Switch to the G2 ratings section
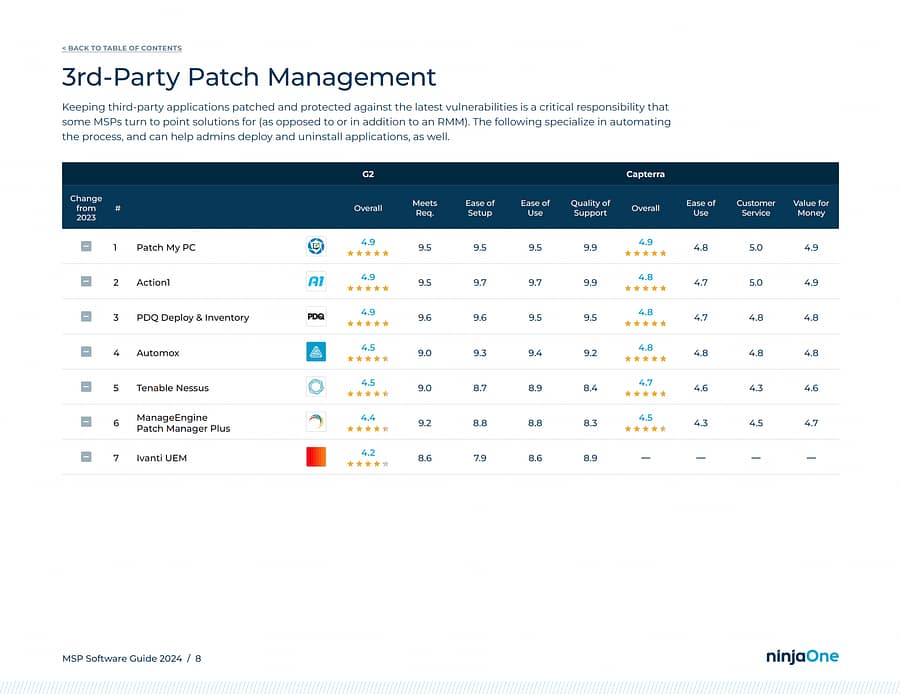This screenshot has height=694, width=900. tap(368, 173)
